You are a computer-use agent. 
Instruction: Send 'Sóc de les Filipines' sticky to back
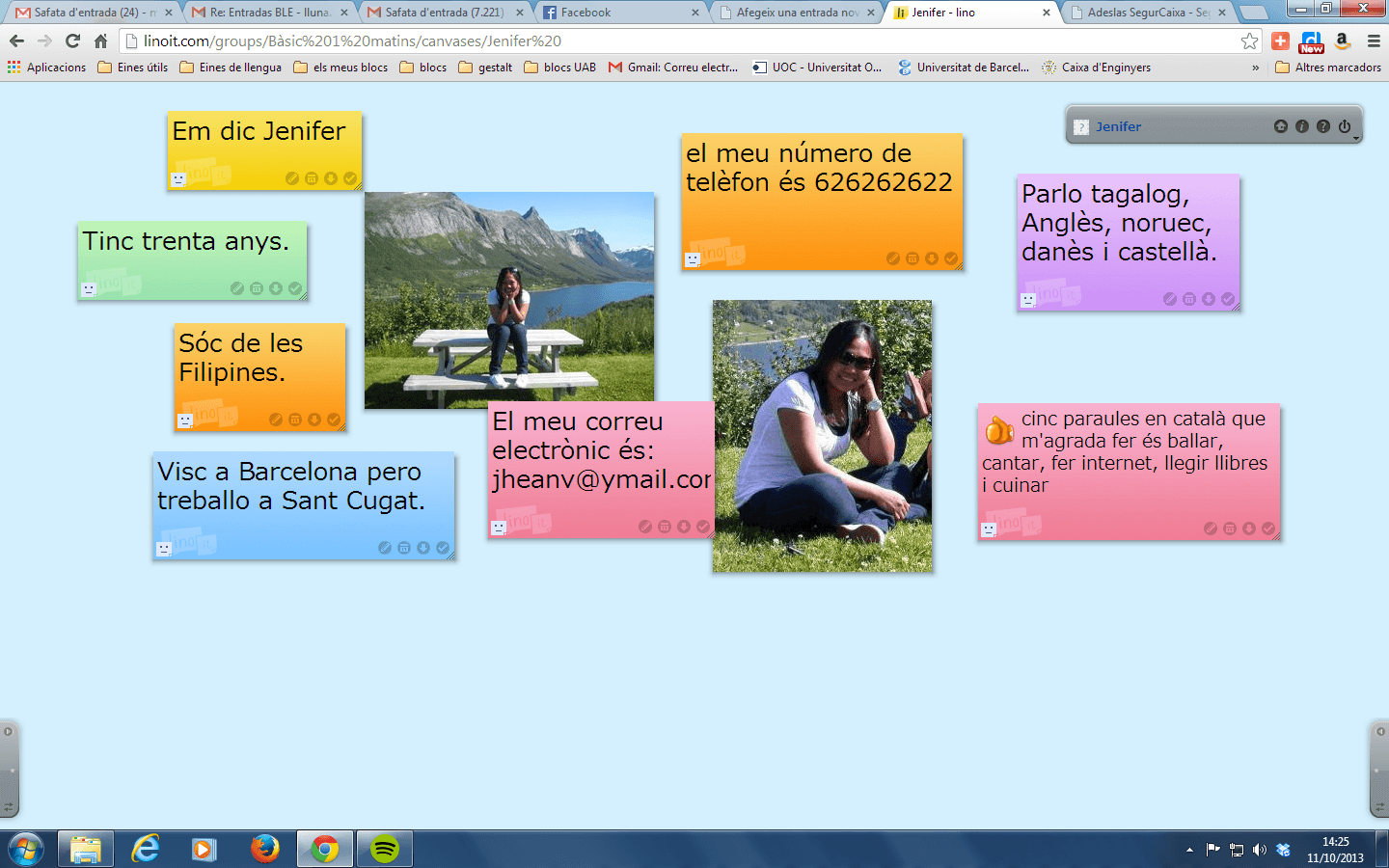314,420
